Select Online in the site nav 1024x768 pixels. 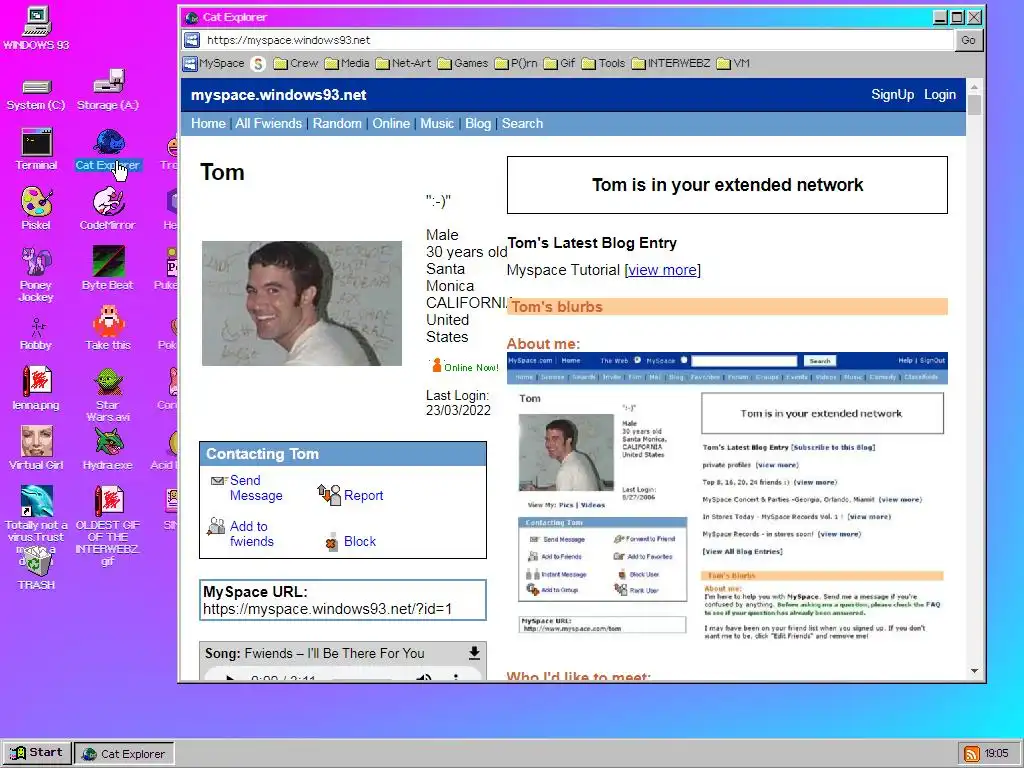[391, 123]
